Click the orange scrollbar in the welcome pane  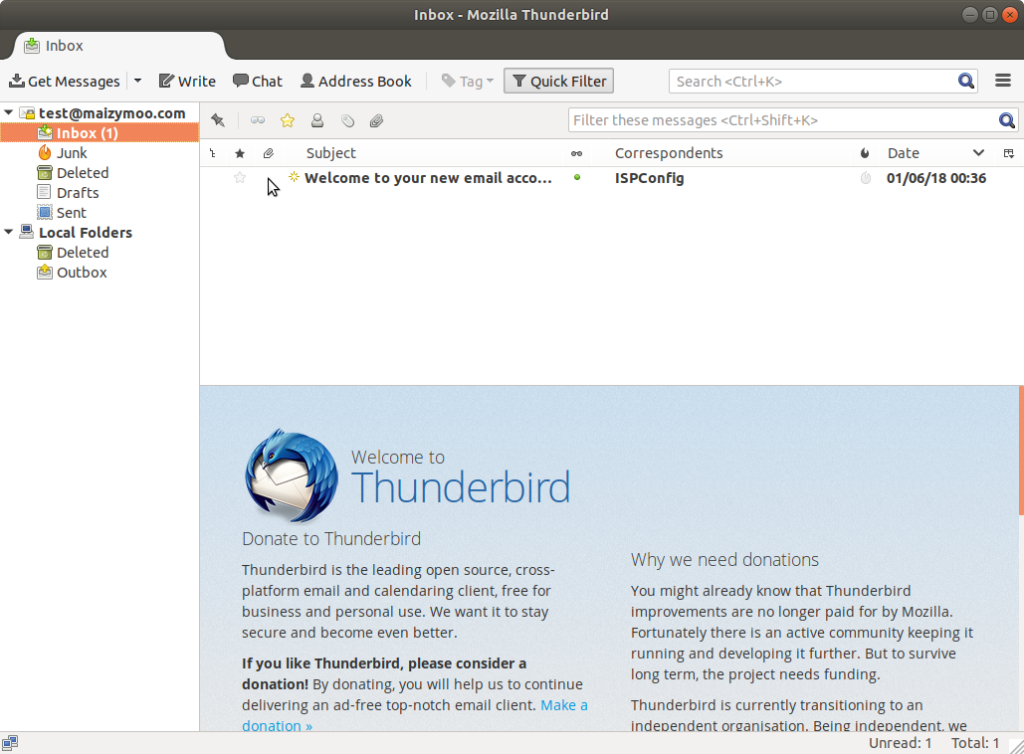[1021, 450]
